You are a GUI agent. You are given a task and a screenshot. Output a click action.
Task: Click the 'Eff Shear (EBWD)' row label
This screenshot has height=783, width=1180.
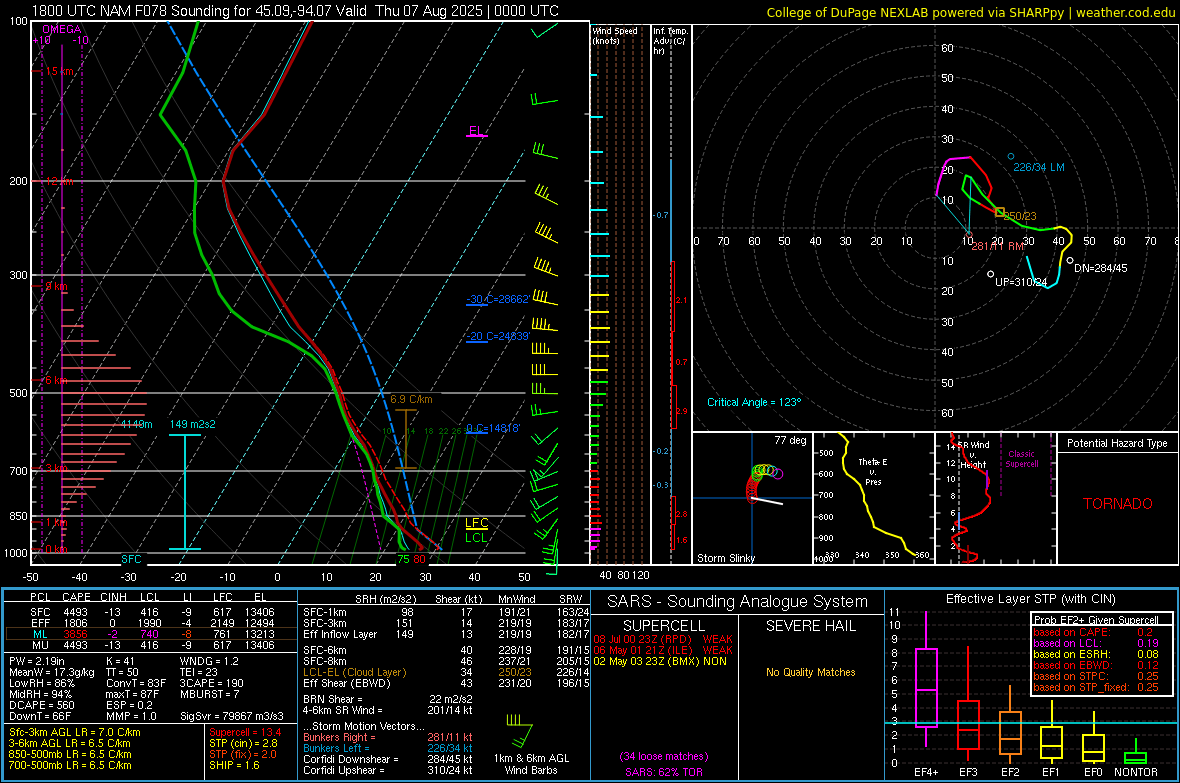coord(347,683)
